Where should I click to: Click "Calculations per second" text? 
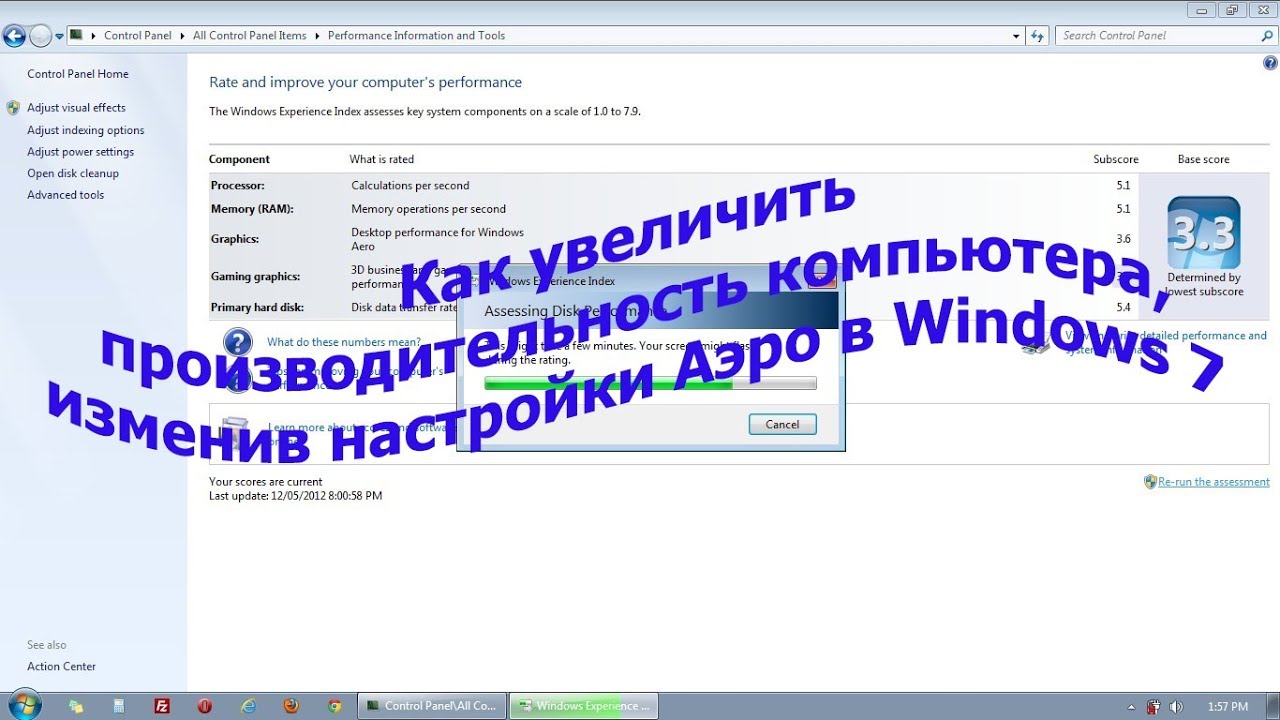tap(410, 186)
